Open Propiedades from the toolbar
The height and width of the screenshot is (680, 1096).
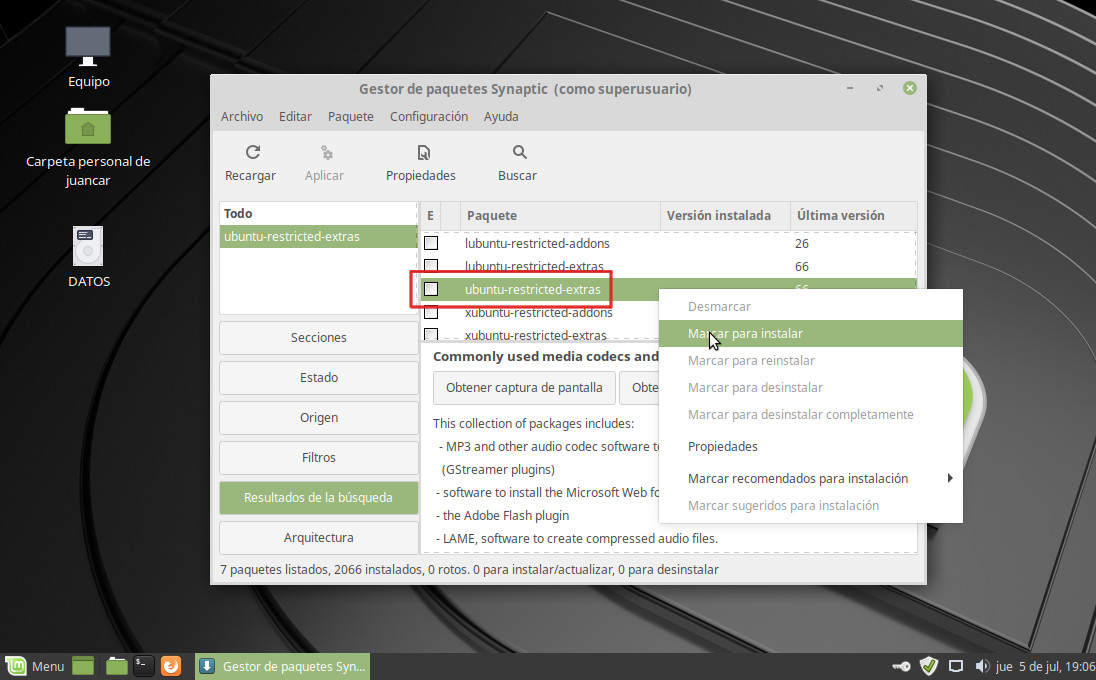(421, 153)
